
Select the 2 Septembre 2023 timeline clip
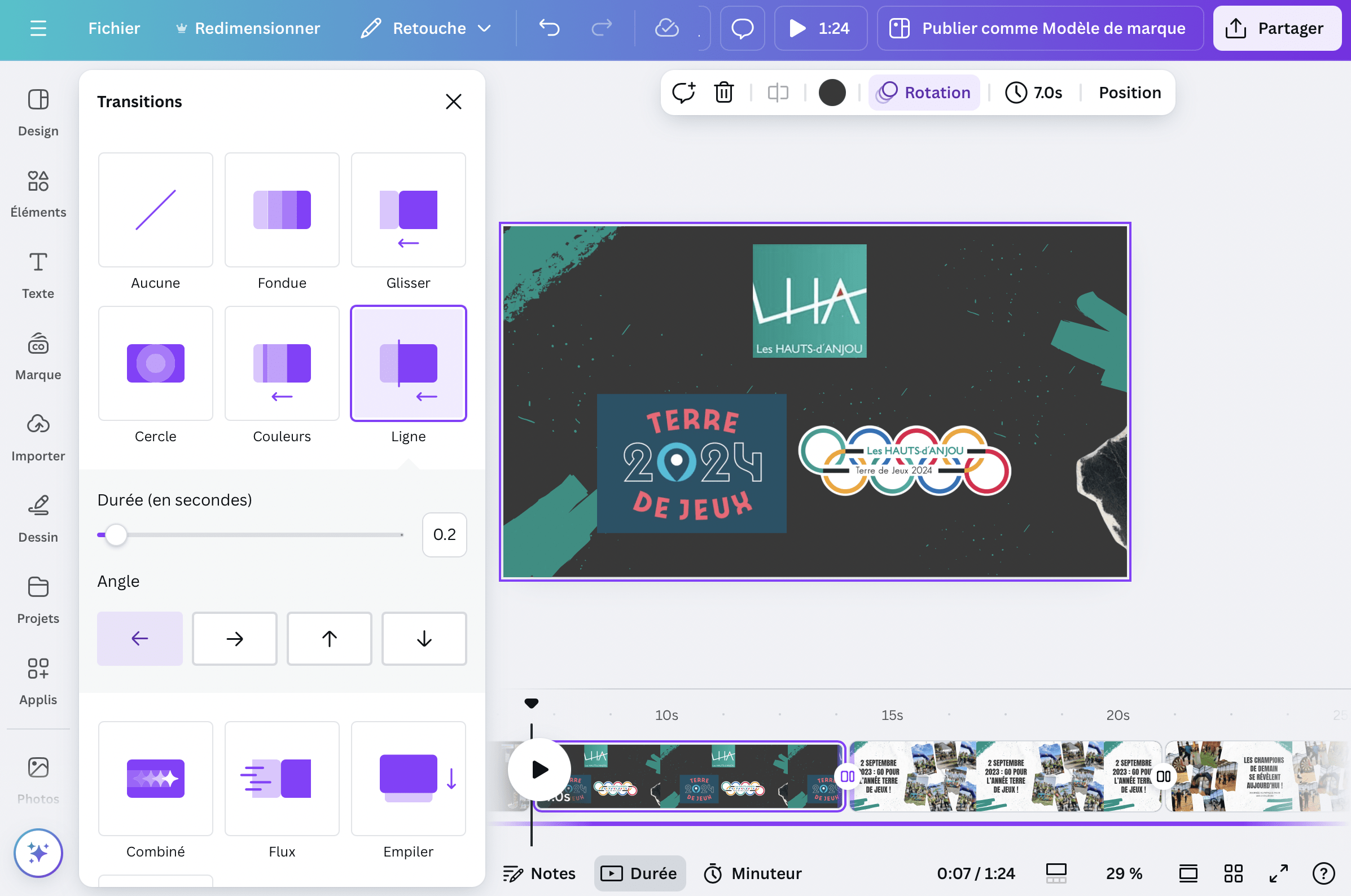click(1005, 776)
